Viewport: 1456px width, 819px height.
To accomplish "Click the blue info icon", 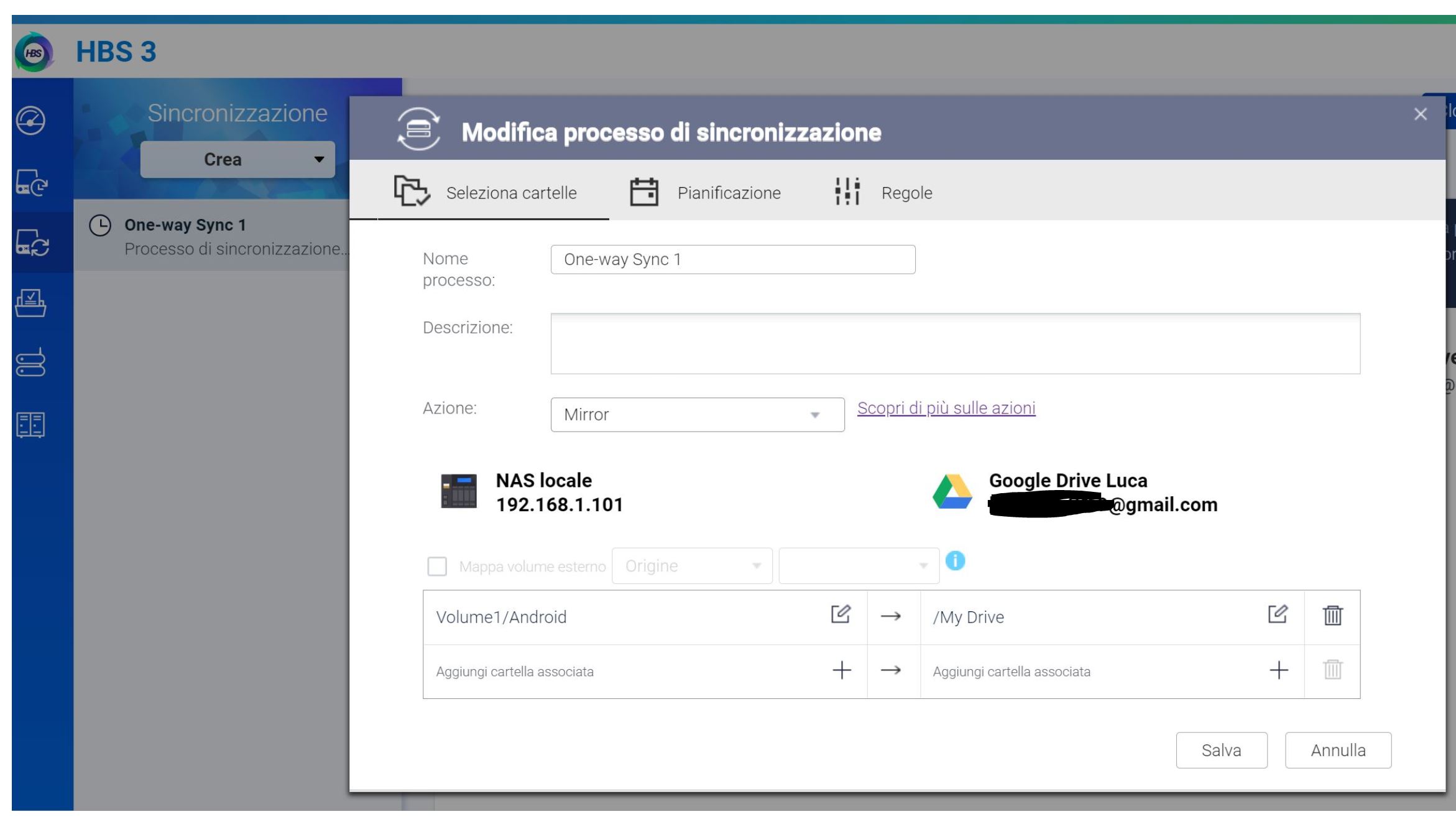I will pyautogui.click(x=955, y=561).
